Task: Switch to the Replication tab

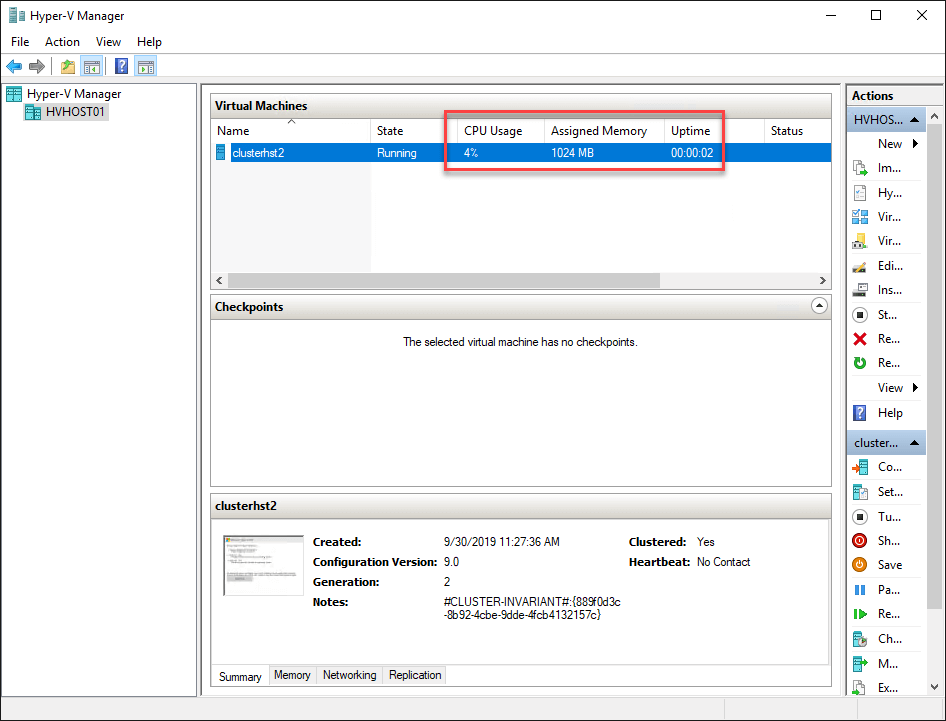Action: click(415, 675)
